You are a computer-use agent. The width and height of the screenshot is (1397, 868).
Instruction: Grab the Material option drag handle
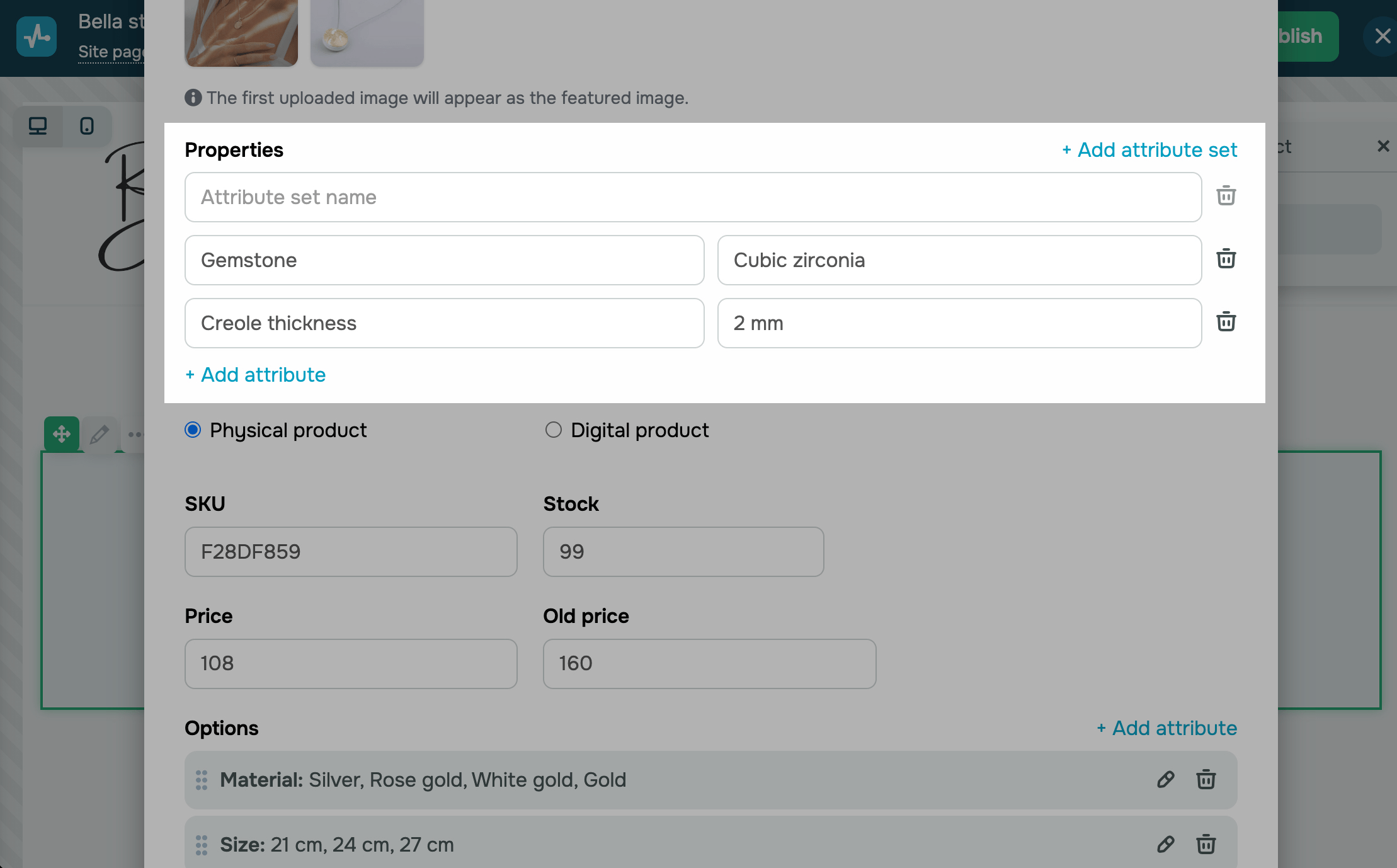click(202, 780)
